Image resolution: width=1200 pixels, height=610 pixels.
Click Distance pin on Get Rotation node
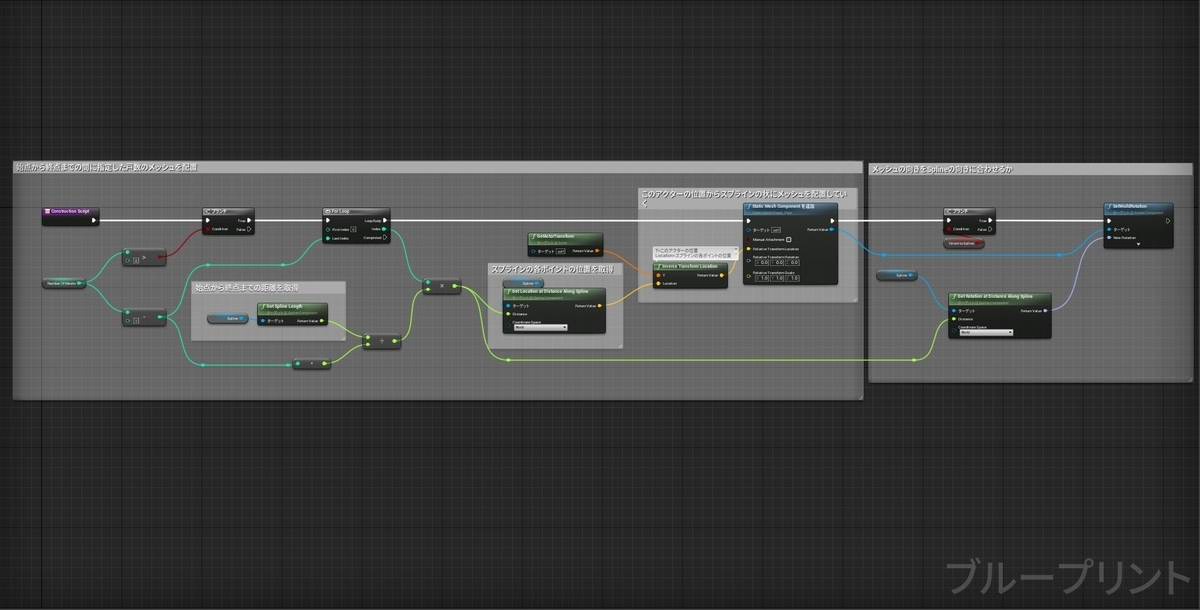(x=953, y=319)
